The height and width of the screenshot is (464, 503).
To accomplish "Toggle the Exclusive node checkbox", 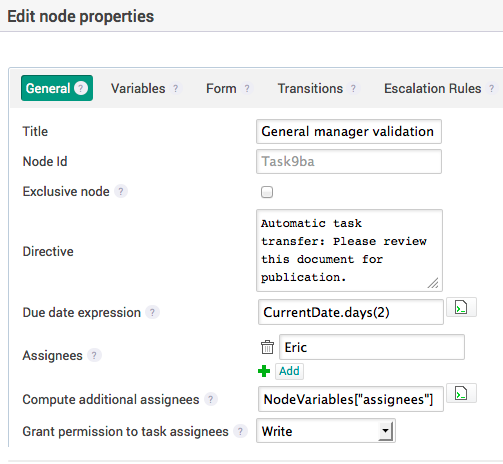I will pyautogui.click(x=267, y=192).
